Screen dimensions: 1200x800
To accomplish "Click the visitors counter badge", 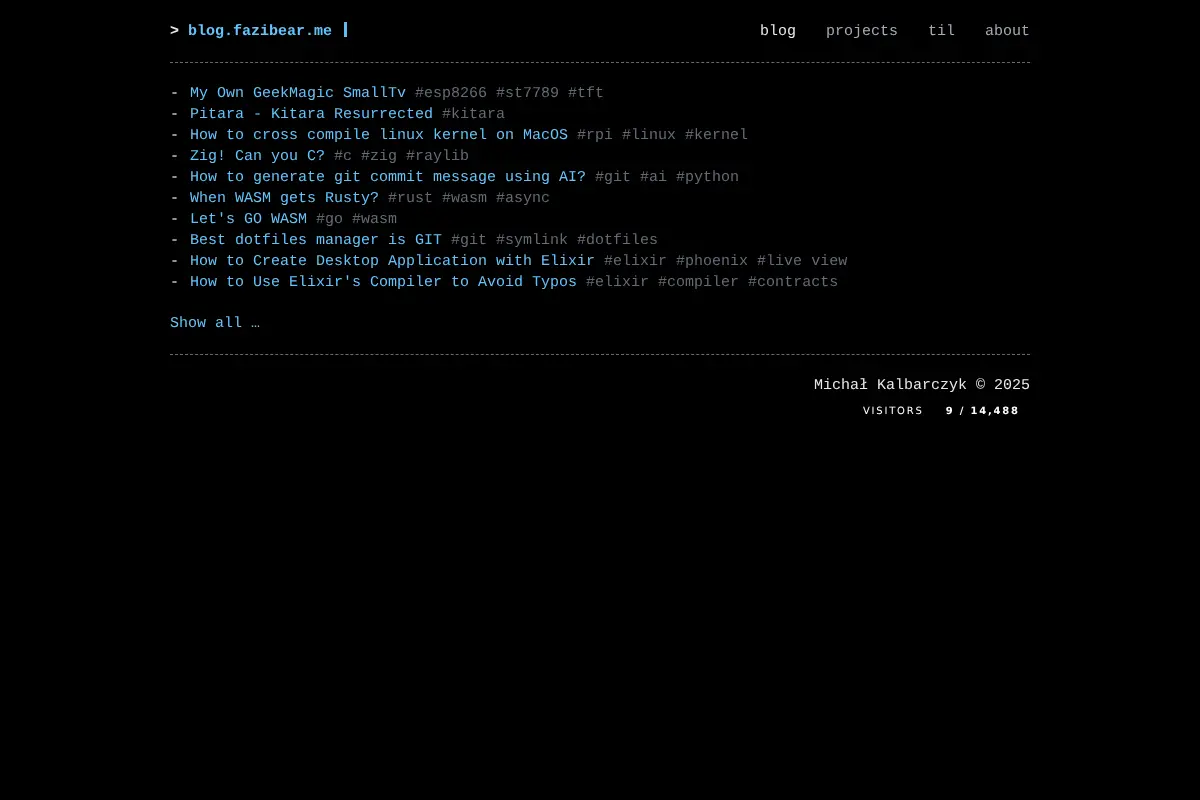I will point(941,410).
